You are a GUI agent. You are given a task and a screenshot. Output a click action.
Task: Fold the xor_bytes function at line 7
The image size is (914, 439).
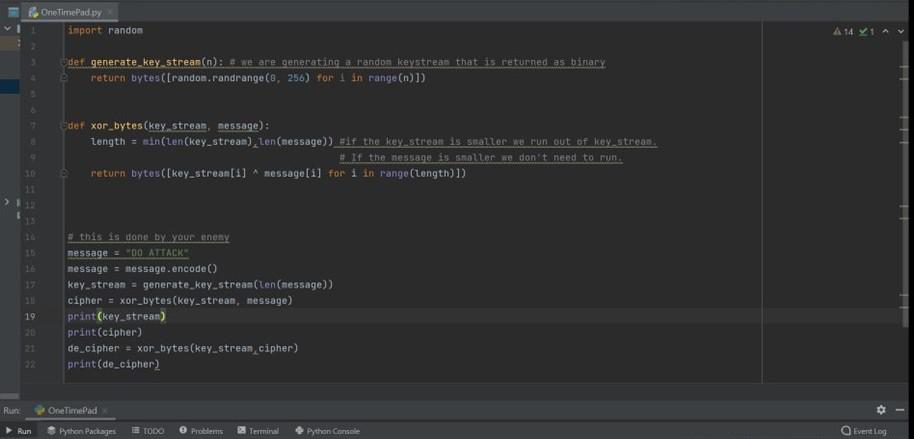[64, 126]
